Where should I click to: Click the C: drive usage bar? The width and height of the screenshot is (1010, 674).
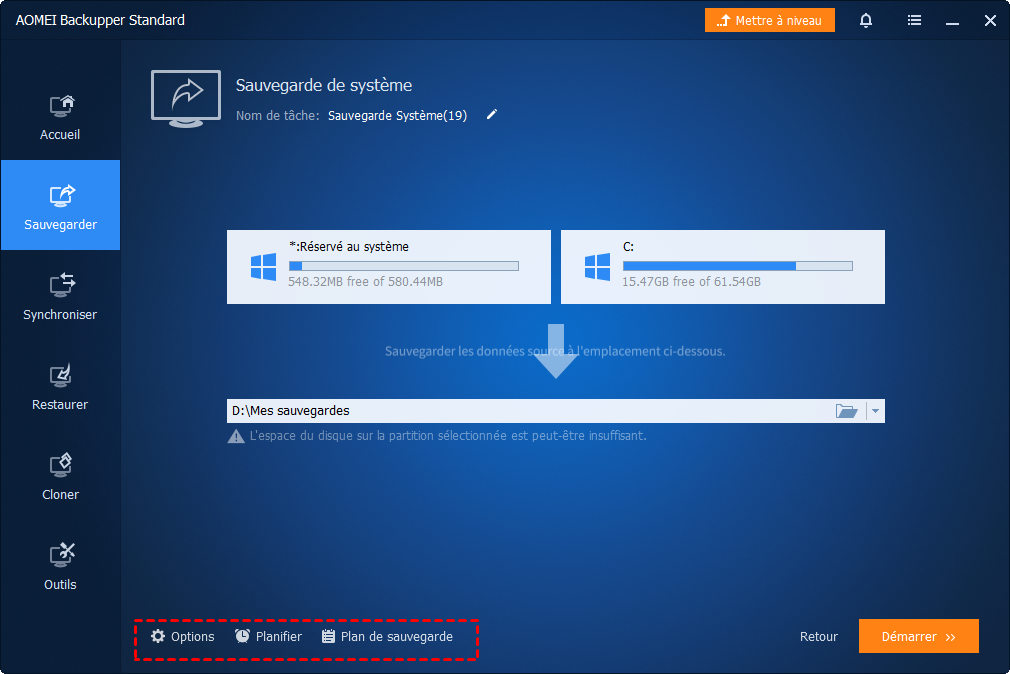tap(738, 266)
